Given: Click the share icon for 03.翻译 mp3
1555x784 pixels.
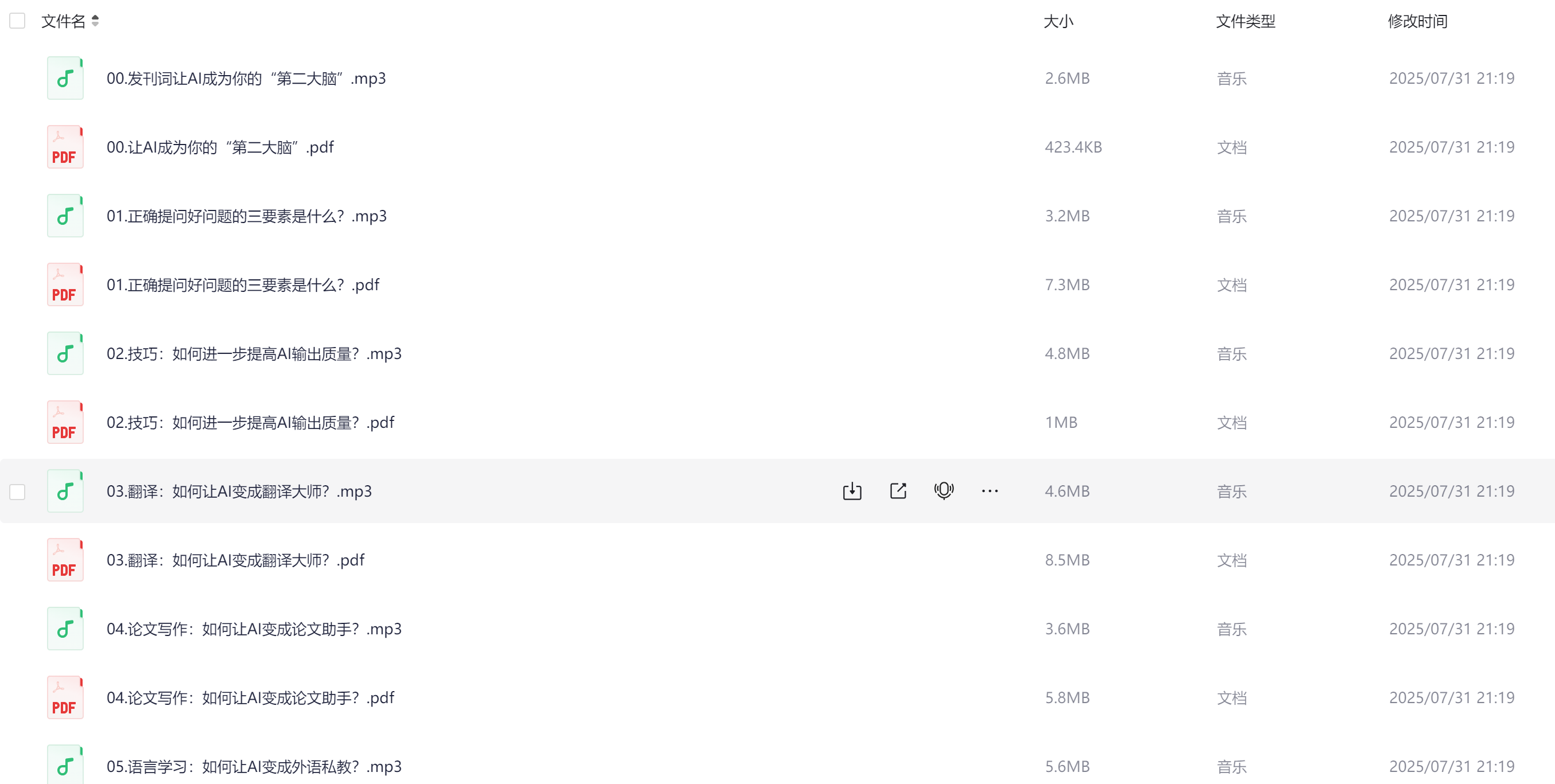Looking at the screenshot, I should click(898, 491).
